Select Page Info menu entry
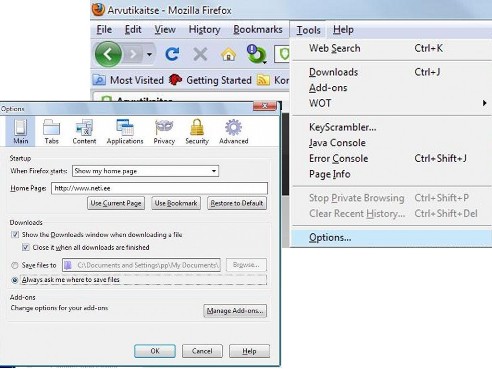Image resolution: width=492 pixels, height=369 pixels. 392,174
